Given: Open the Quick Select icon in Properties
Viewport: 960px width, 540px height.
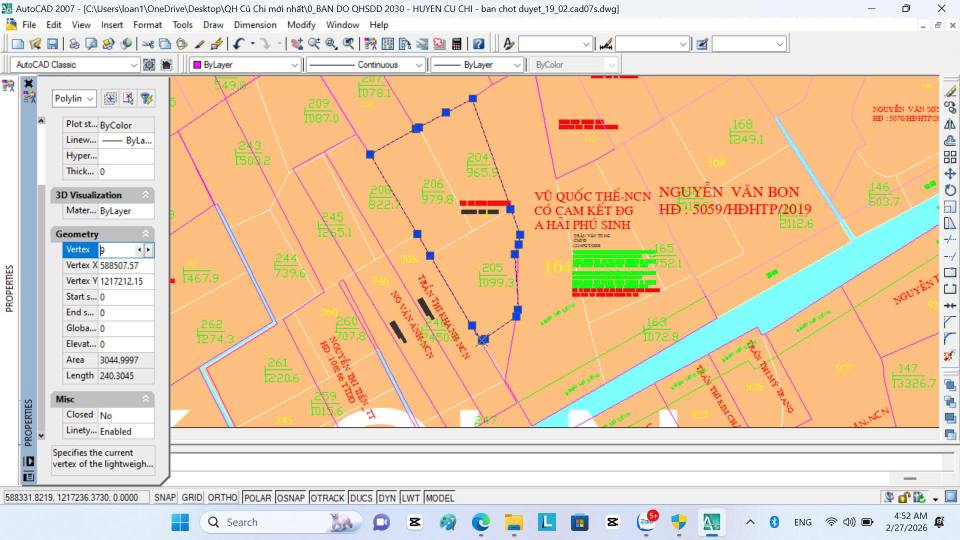Looking at the screenshot, I should (147, 99).
